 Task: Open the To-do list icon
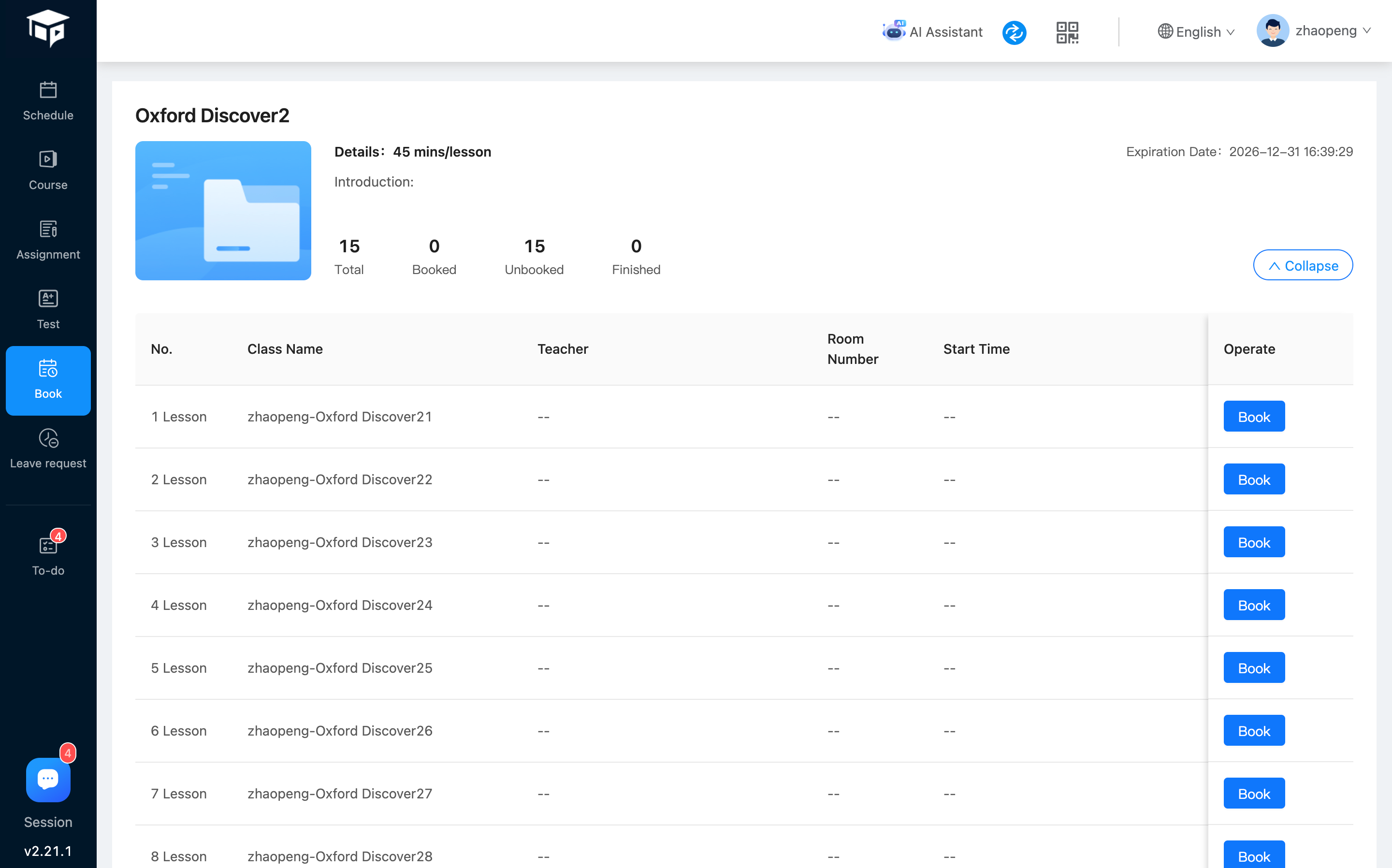tap(48, 555)
